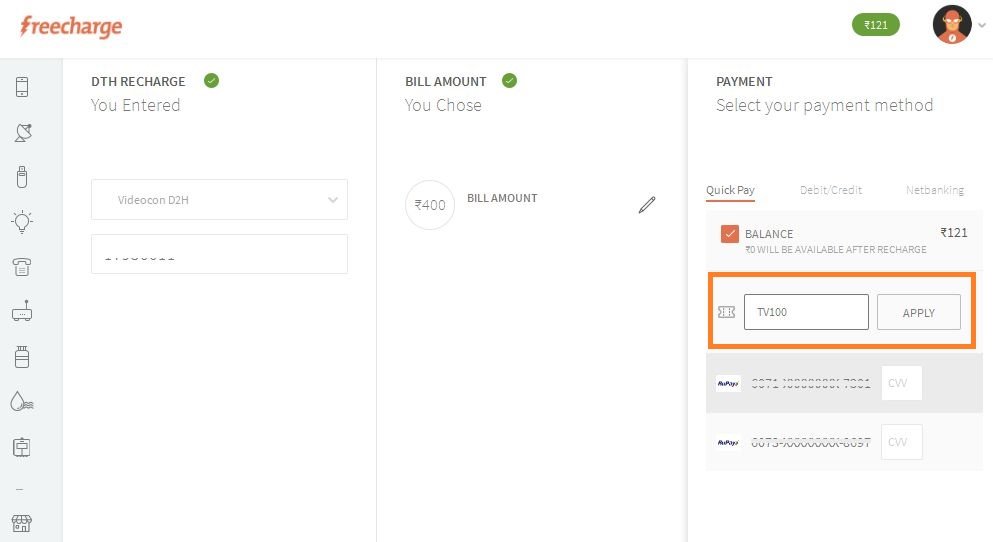Select the mobile recharge sidebar icon

(22, 87)
